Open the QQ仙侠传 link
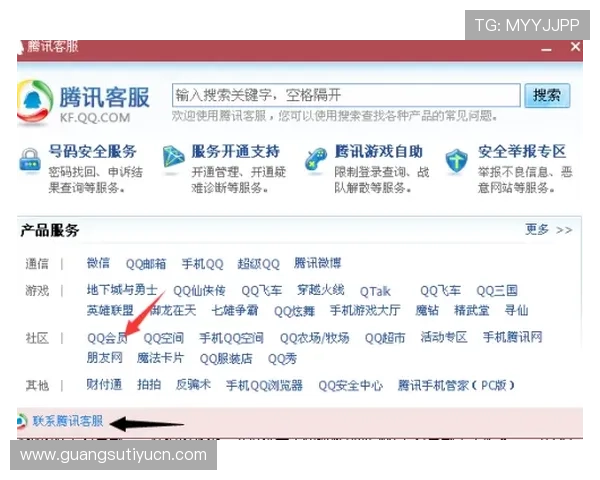The image size is (600, 480). [199, 291]
